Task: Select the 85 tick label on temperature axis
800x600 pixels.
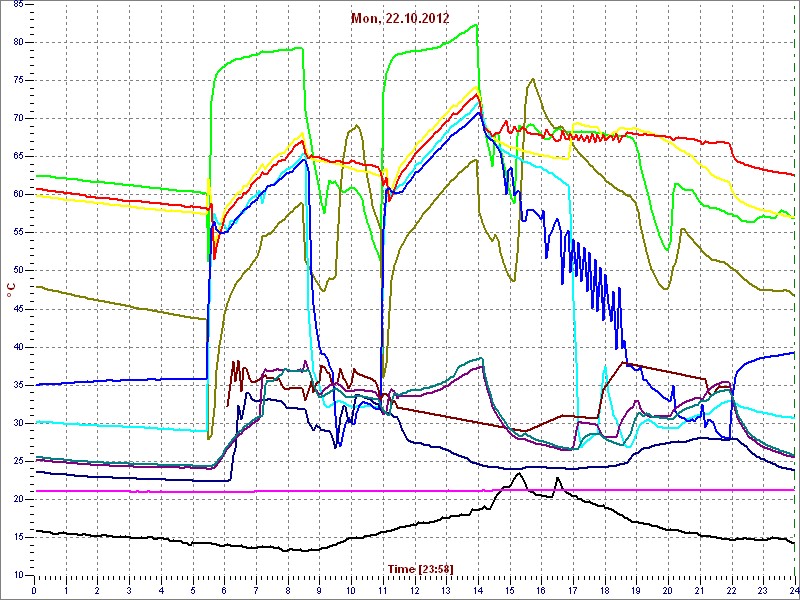Action: pyautogui.click(x=17, y=5)
